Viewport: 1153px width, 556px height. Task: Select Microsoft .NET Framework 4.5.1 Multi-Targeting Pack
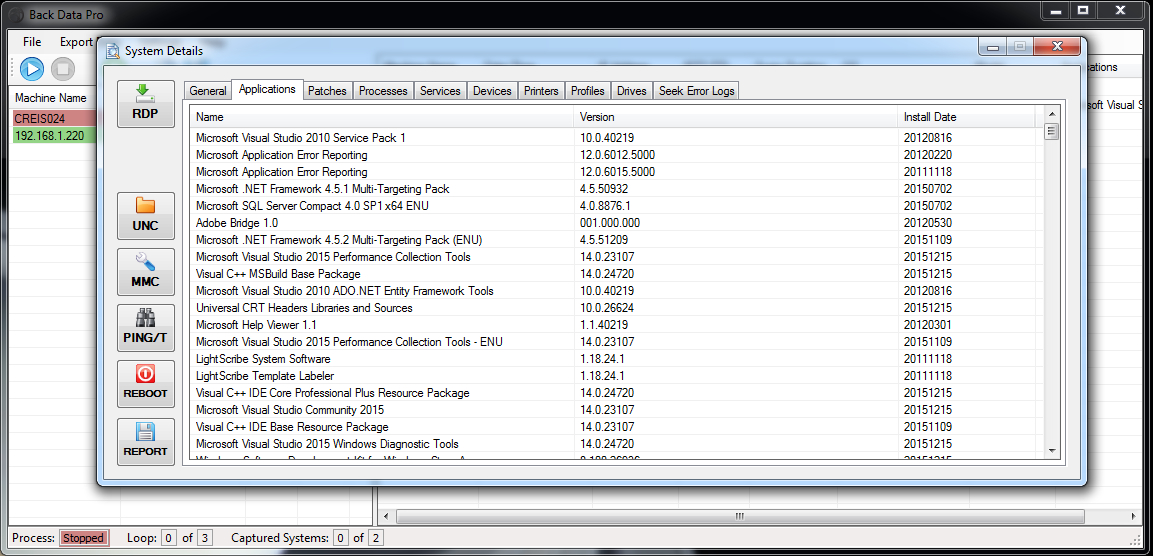tap(617, 189)
